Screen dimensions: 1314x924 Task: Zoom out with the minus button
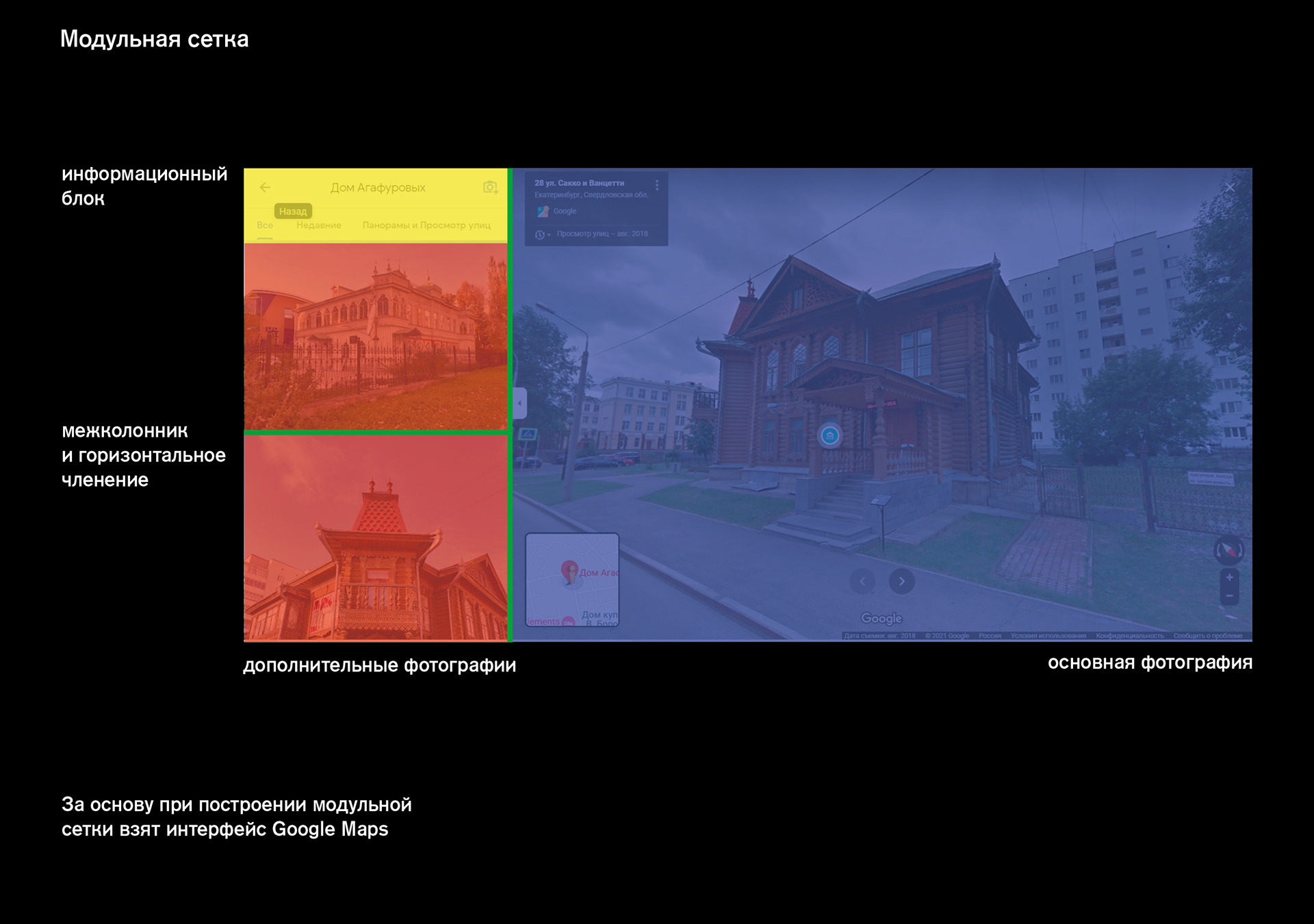(1229, 596)
